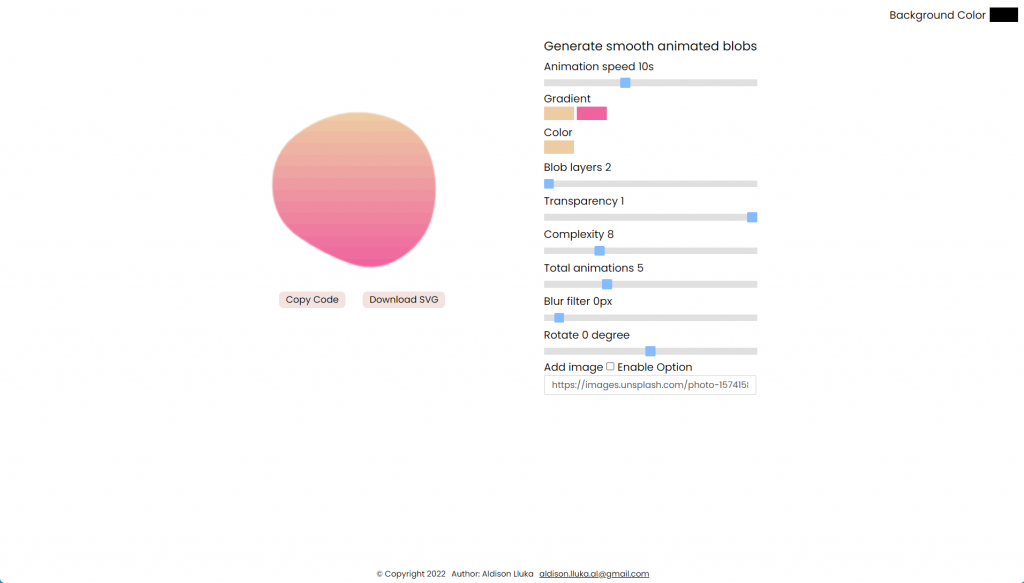
Task: Open the author's email link
Action: (x=594, y=573)
